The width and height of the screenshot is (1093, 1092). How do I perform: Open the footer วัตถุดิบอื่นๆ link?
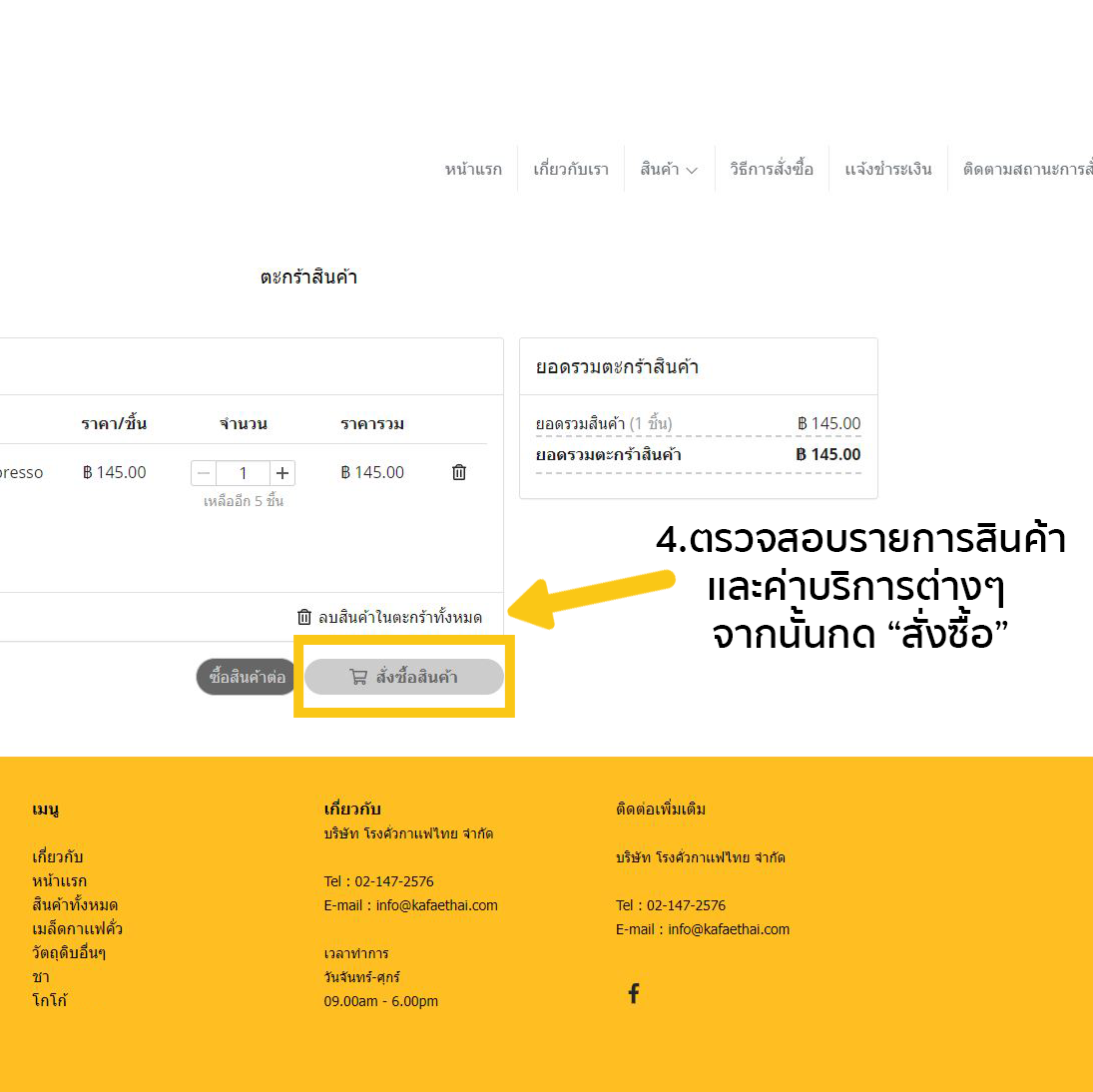point(69,953)
